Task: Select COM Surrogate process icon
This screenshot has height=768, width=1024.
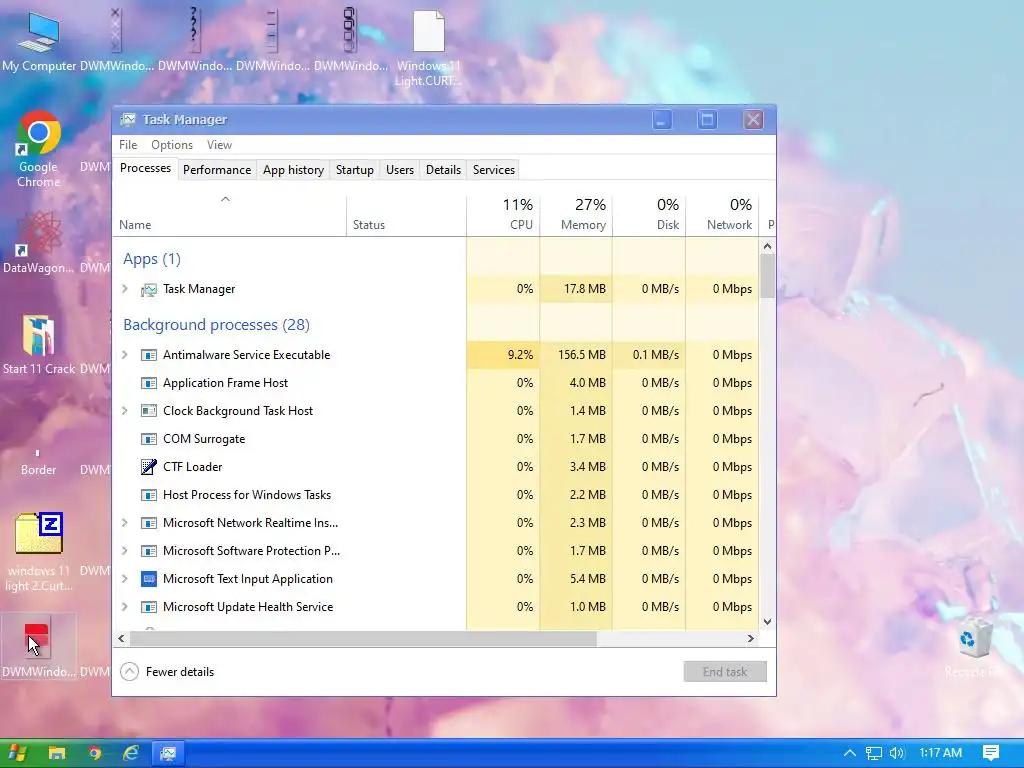Action: coord(149,440)
